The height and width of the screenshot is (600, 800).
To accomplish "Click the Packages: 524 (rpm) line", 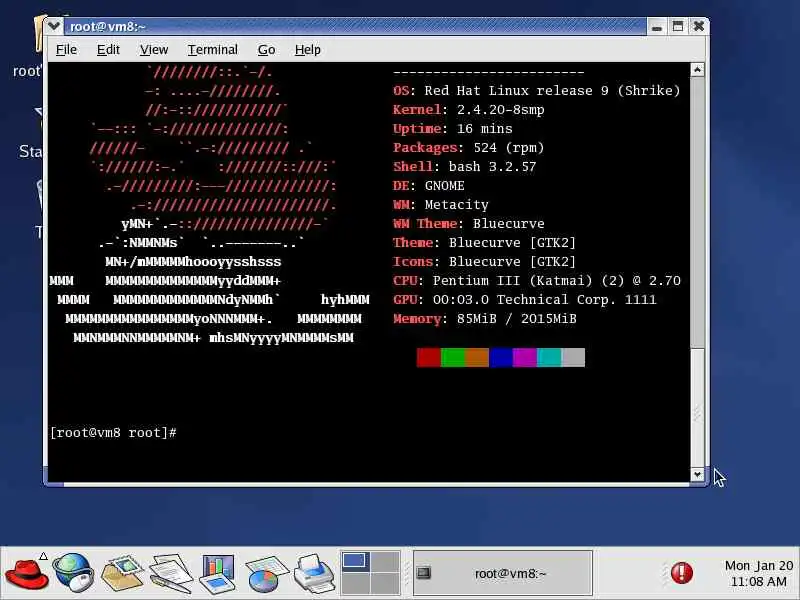I will tap(468, 147).
